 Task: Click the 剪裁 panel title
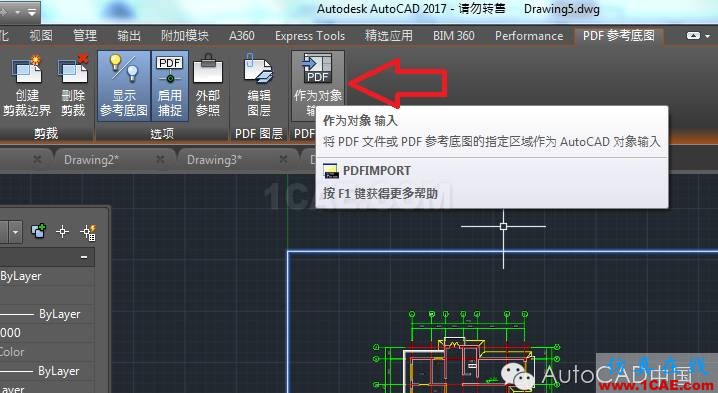46,133
